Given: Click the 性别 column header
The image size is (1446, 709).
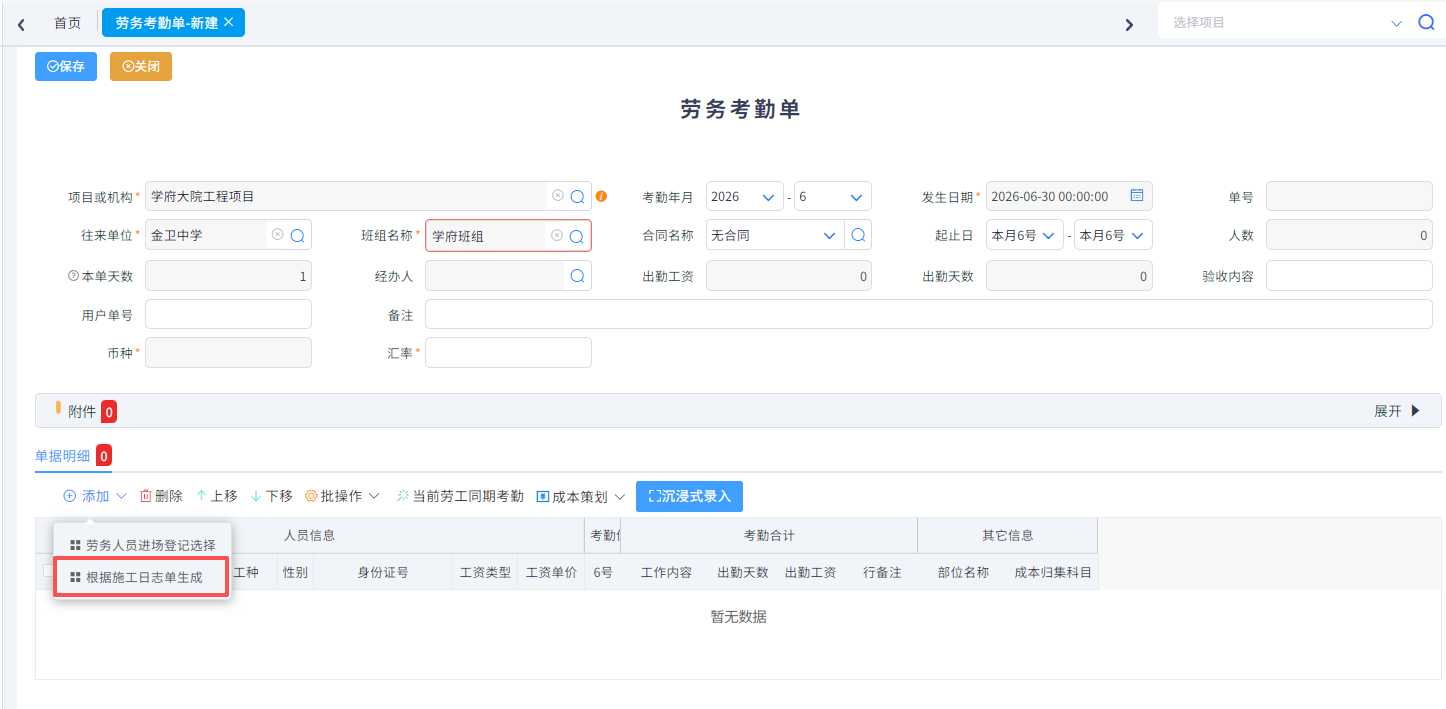Looking at the screenshot, I should (x=295, y=573).
